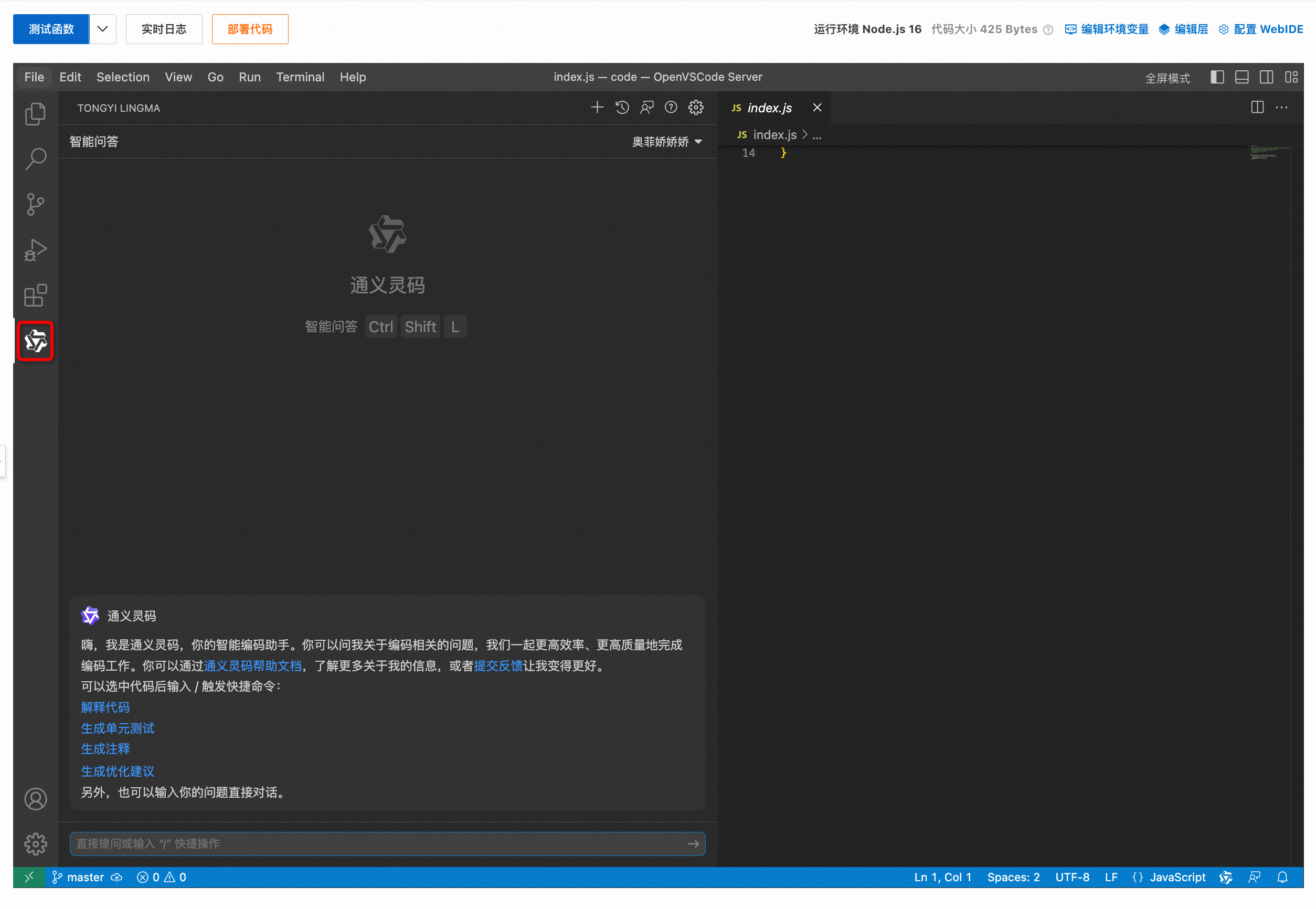Click Ln 1, Col 1 in status bar
Viewport: 1316px width, 909px height.
pos(942,877)
